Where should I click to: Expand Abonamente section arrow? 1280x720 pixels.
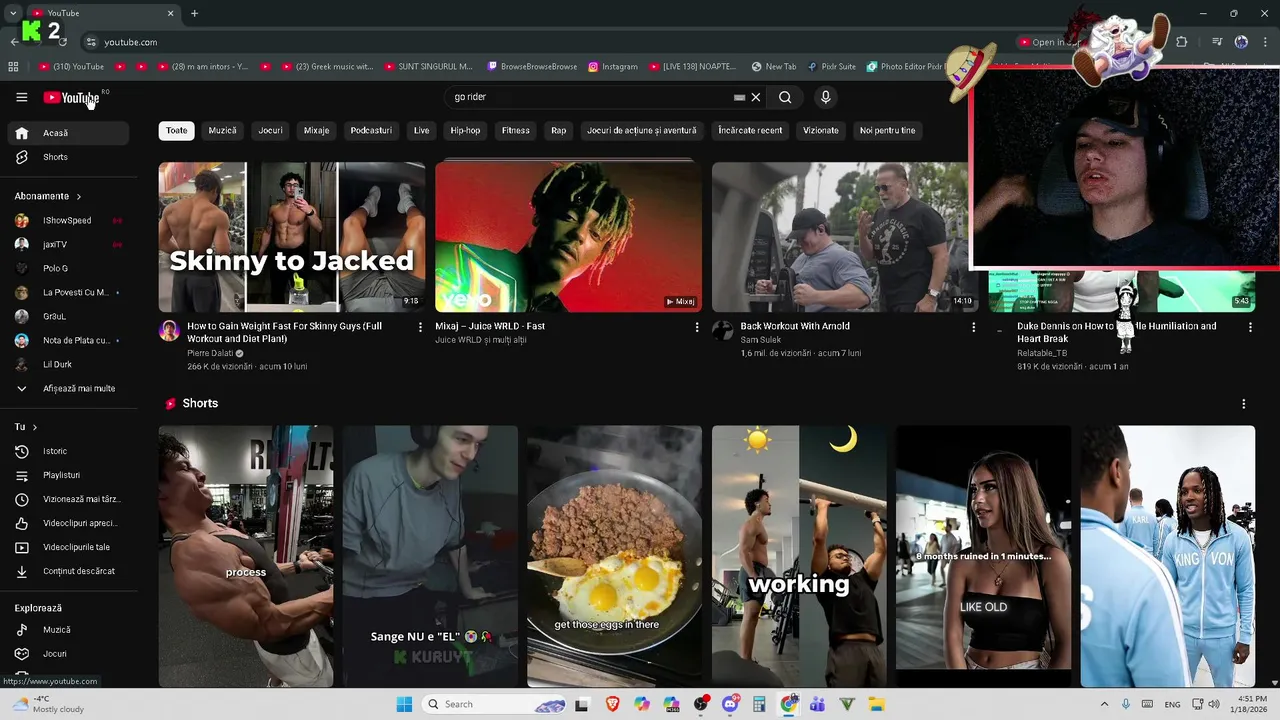(x=78, y=196)
